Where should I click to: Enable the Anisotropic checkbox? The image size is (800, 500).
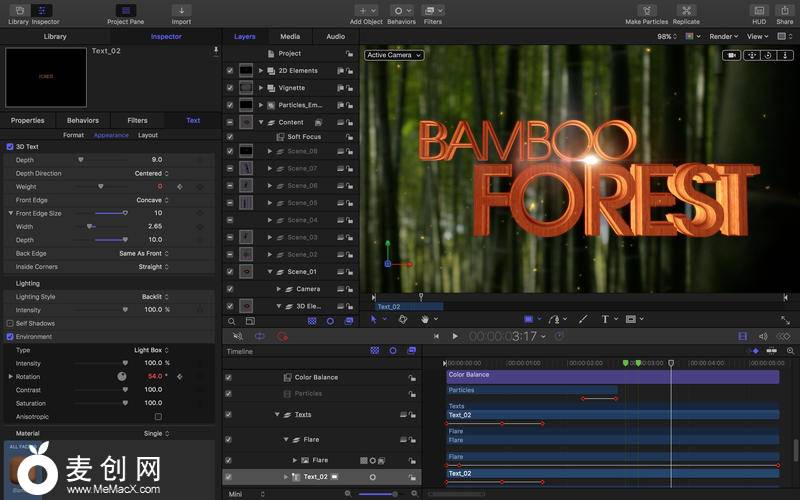tap(158, 416)
